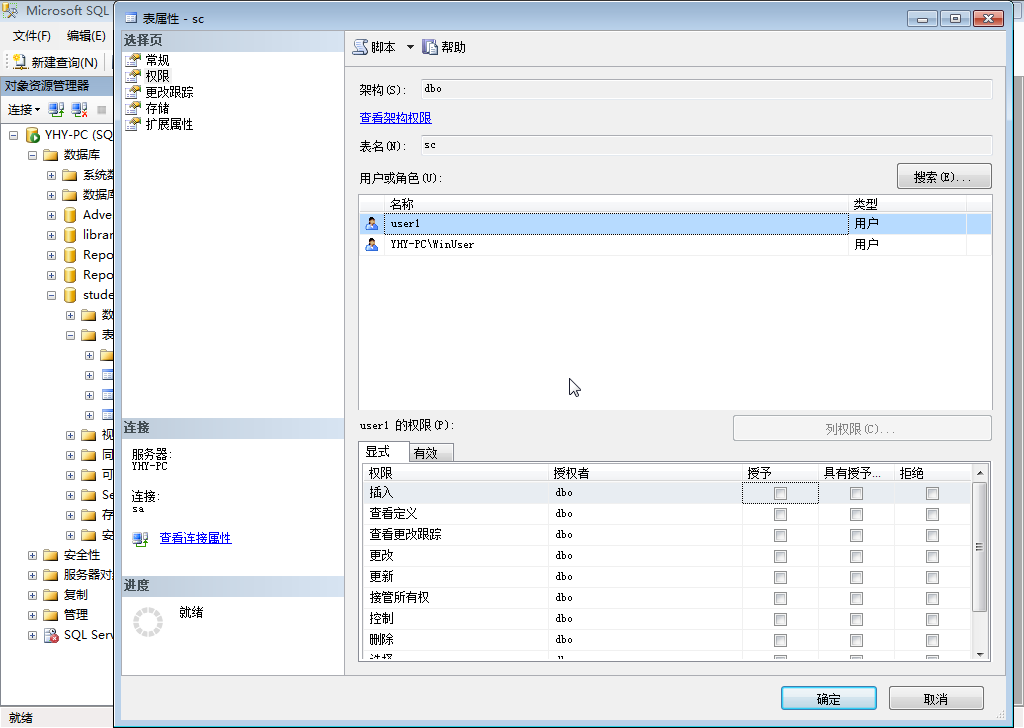Select the 更改跟踪 page icon
Image resolution: width=1024 pixels, height=728 pixels.
tap(133, 92)
